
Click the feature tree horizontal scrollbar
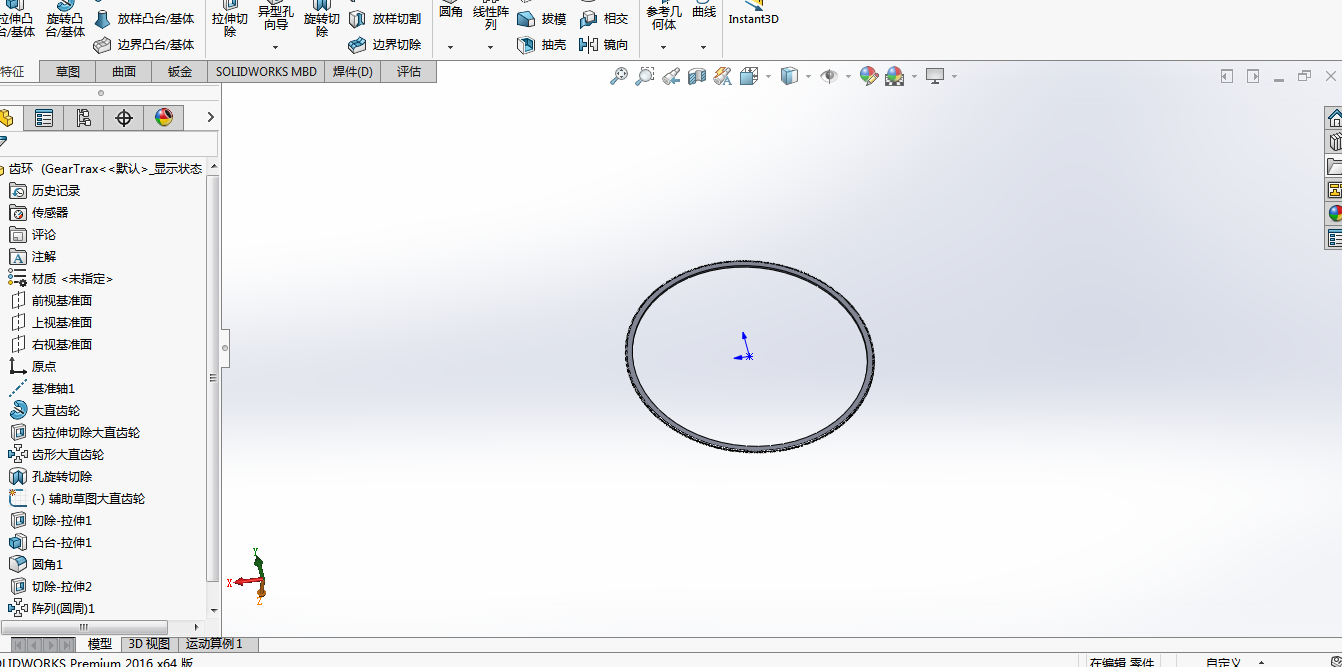[x=84, y=627]
